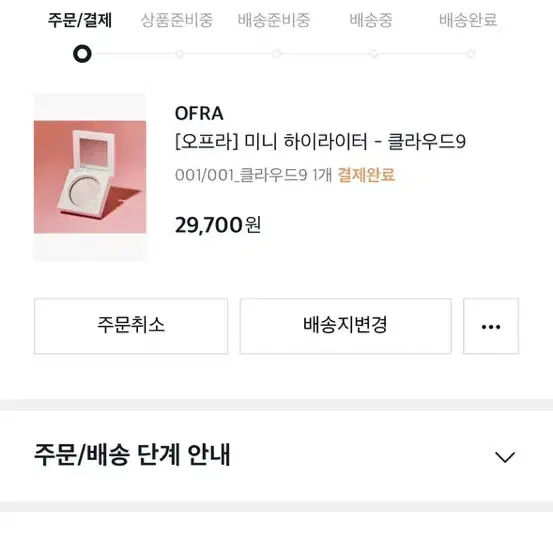Select the 배송완료 step label
553x553 pixels.
pos(468,20)
